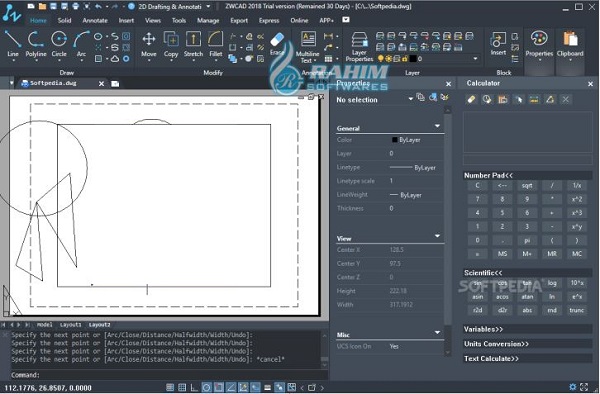This screenshot has height=394, width=600.
Task: Click the log scientific button
Action: (552, 283)
